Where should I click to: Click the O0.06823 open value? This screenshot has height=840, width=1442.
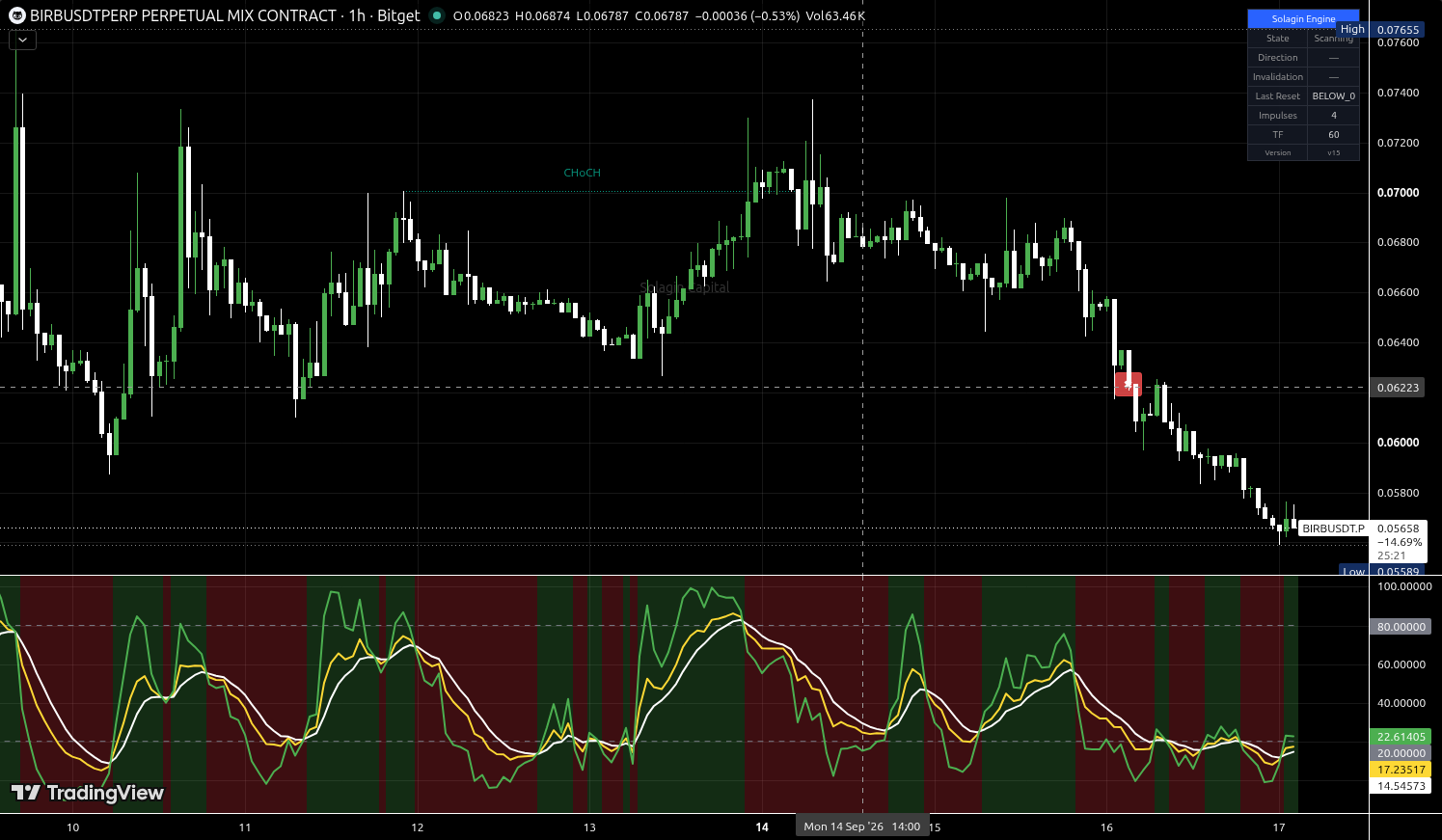tap(480, 15)
